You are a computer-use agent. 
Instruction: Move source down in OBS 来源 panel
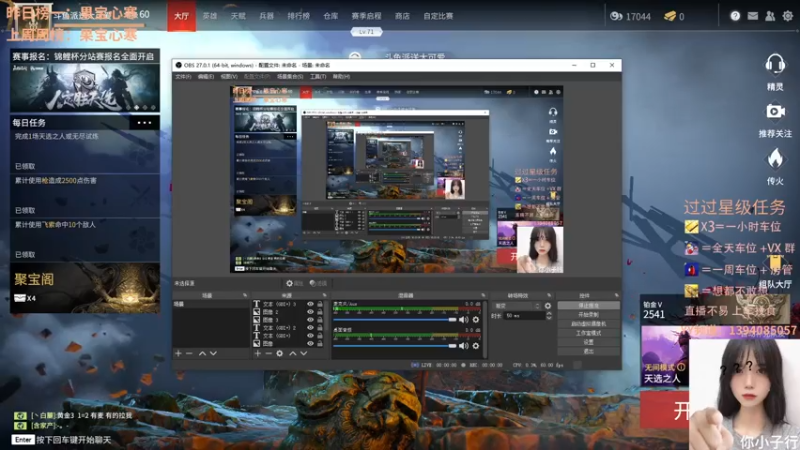click(x=304, y=353)
